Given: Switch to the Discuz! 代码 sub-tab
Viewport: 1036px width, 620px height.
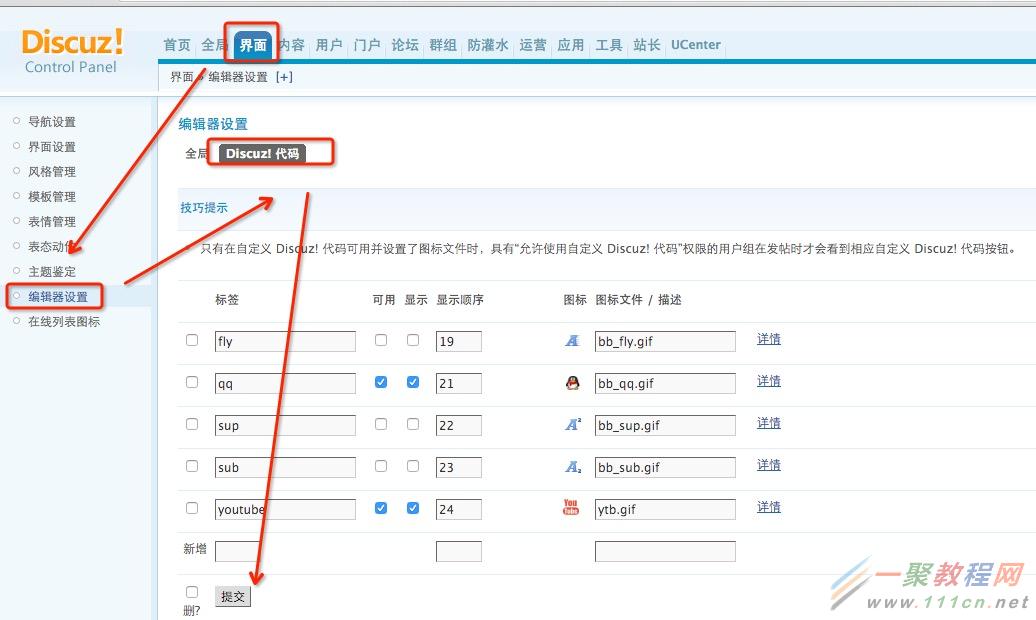Looking at the screenshot, I should click(x=262, y=153).
